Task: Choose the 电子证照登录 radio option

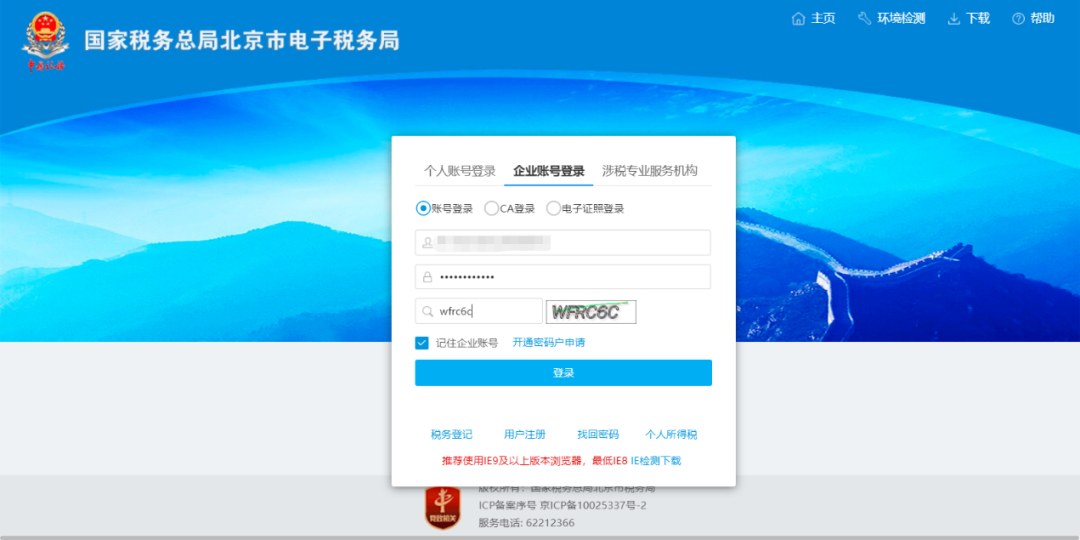Action: [553, 209]
